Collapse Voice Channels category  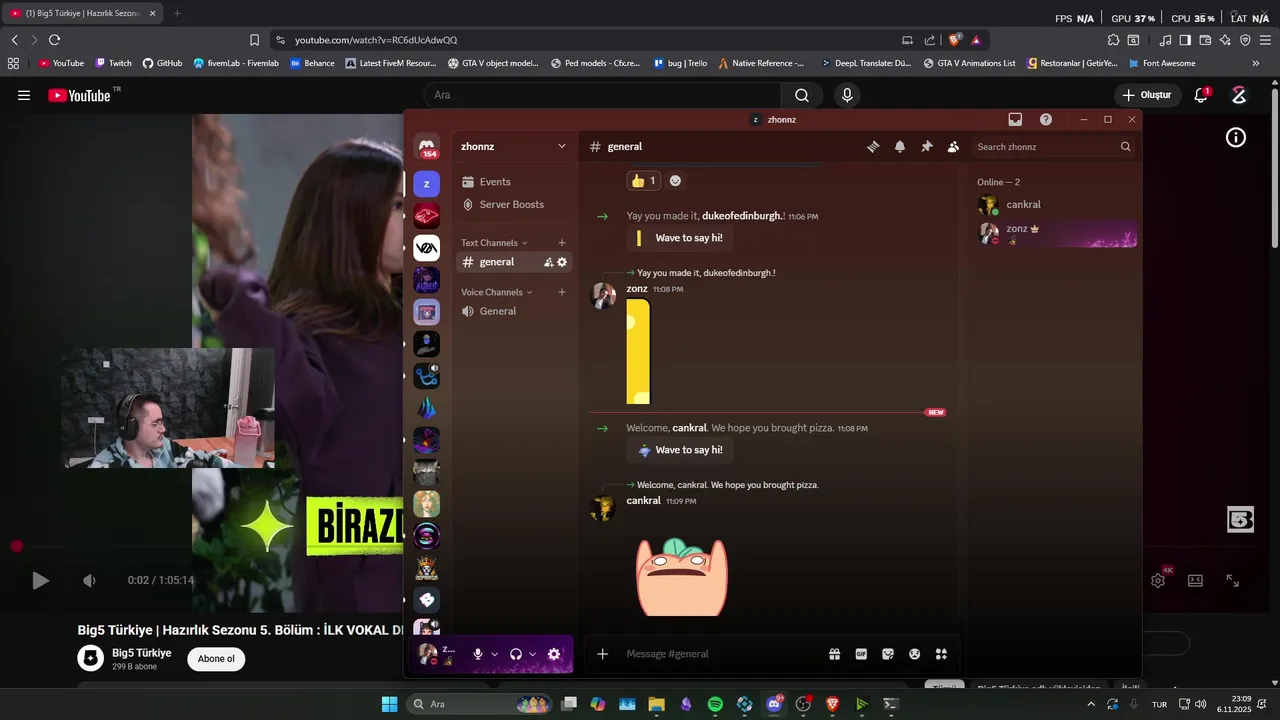[497, 292]
